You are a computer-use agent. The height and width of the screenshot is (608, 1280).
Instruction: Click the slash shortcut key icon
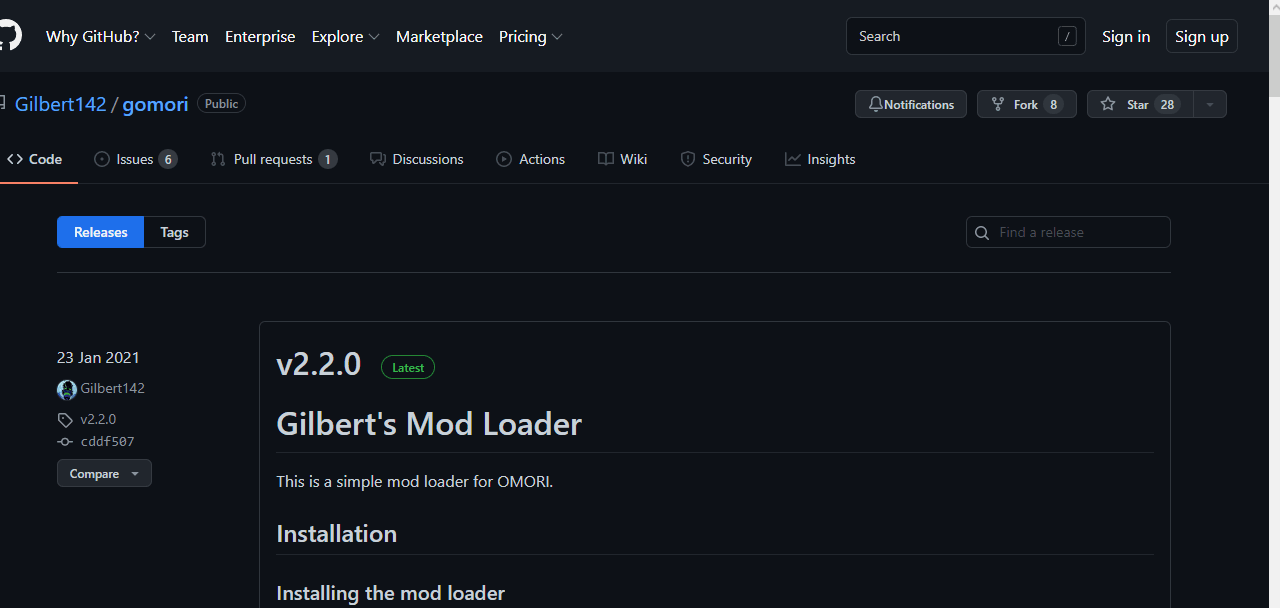(1067, 37)
